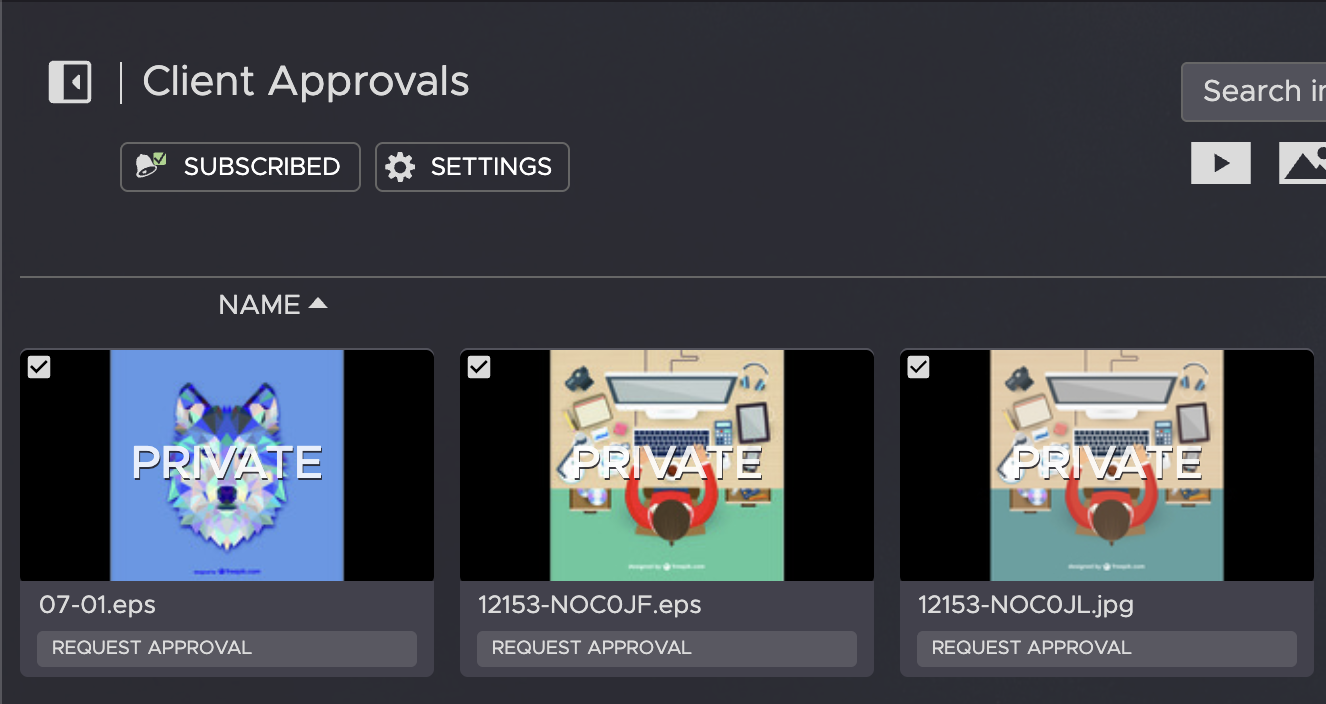Uncheck the 12153-NOC0JL.jpg checkbox
1326x704 pixels.
click(x=918, y=367)
